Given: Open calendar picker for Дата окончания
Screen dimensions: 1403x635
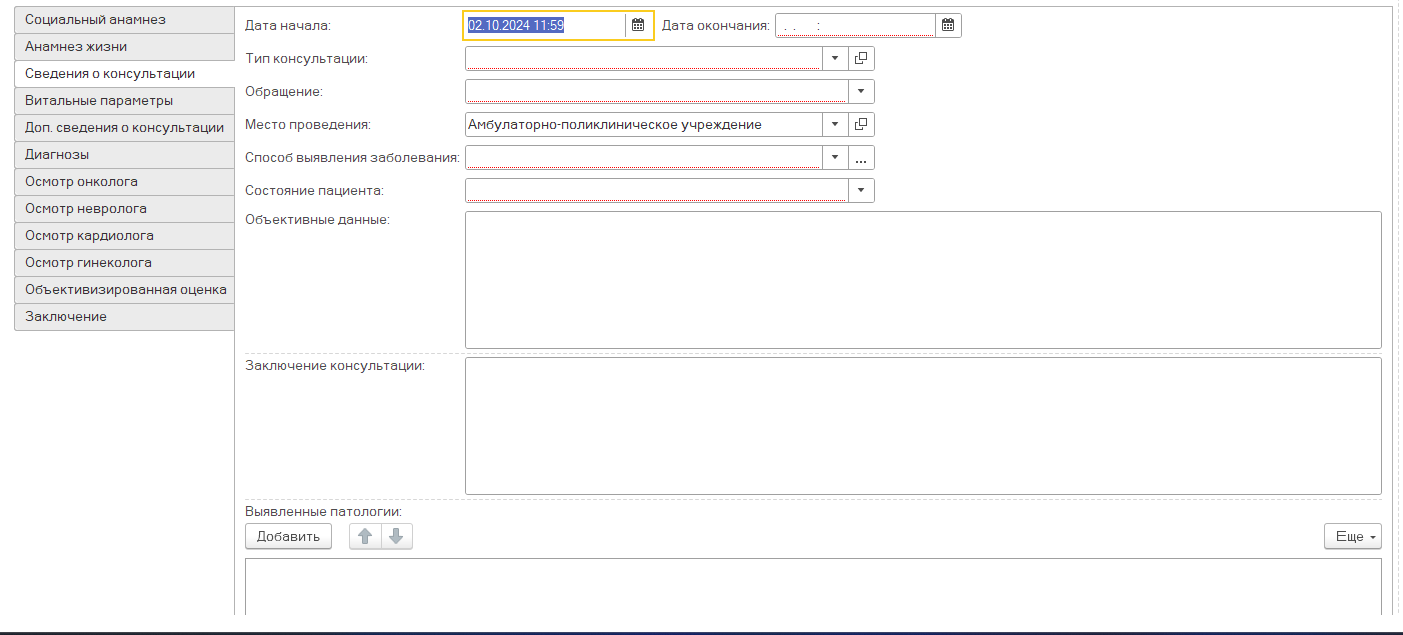Looking at the screenshot, I should [x=948, y=25].
